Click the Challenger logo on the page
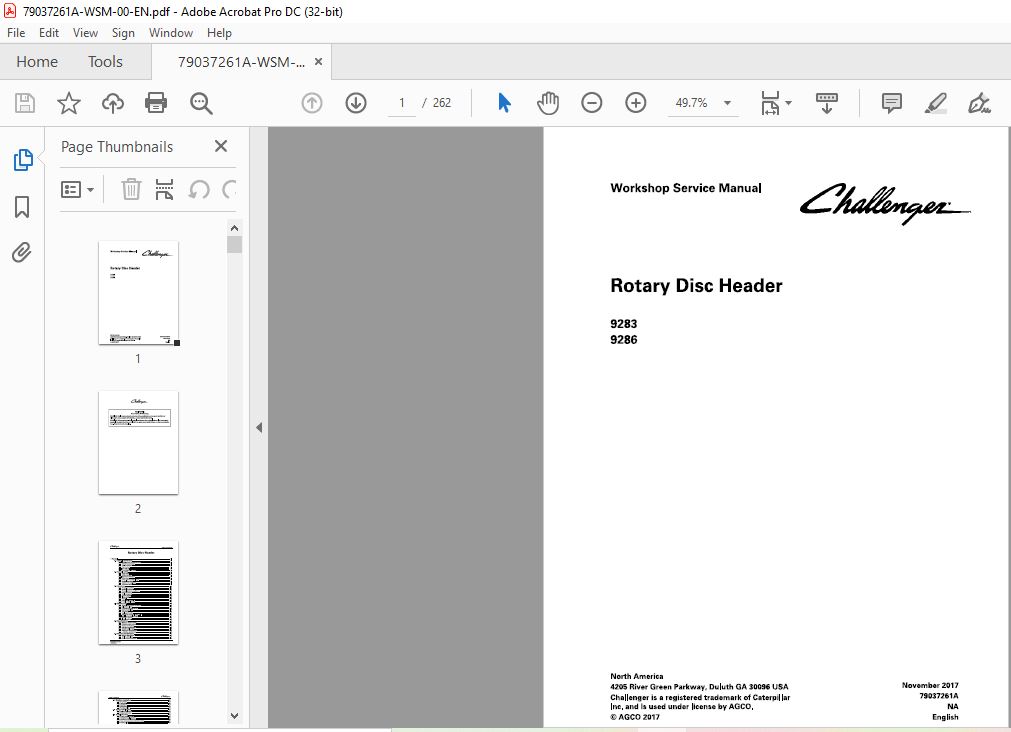Viewport: 1011px width, 732px height. click(885, 203)
